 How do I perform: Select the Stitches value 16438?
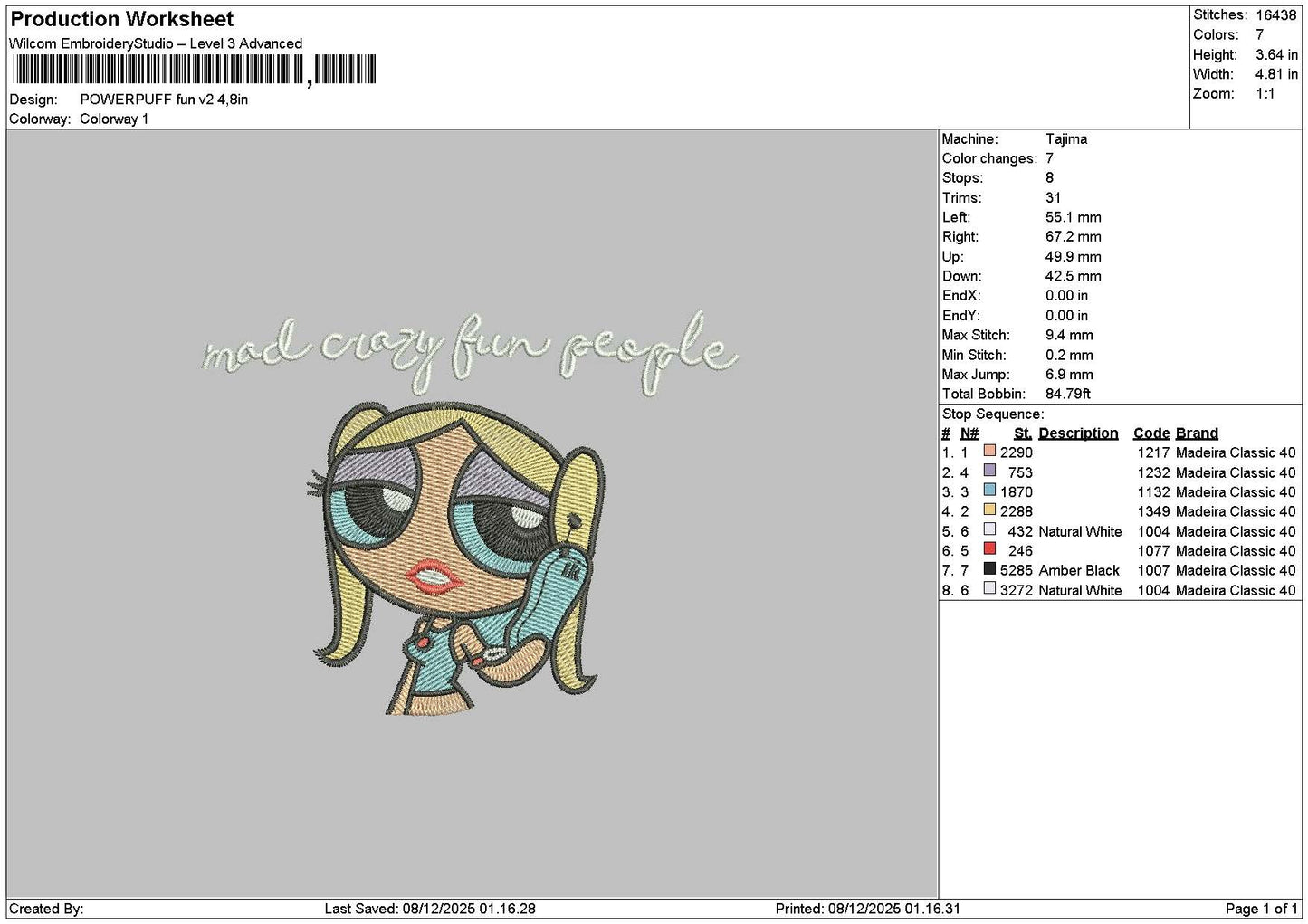(1275, 14)
